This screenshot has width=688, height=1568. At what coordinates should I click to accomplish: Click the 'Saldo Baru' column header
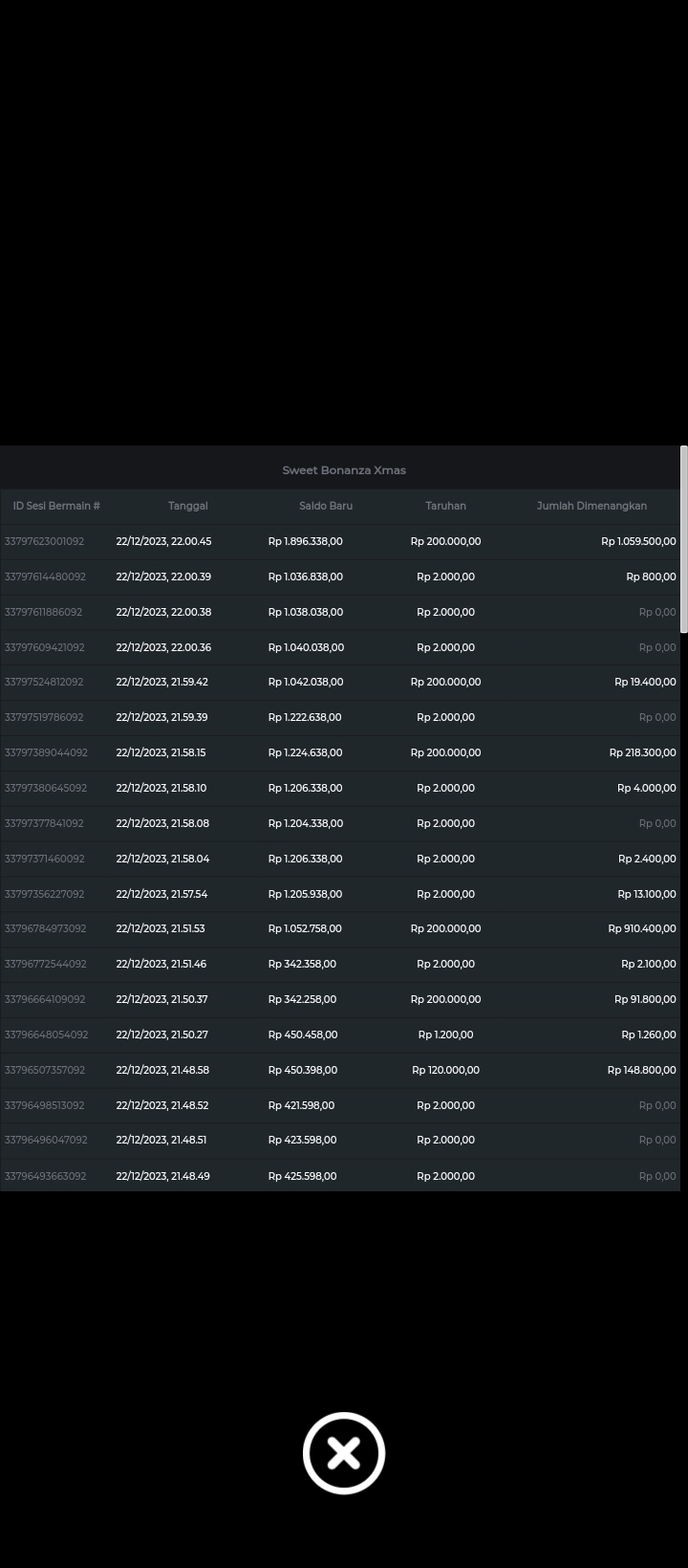[326, 506]
